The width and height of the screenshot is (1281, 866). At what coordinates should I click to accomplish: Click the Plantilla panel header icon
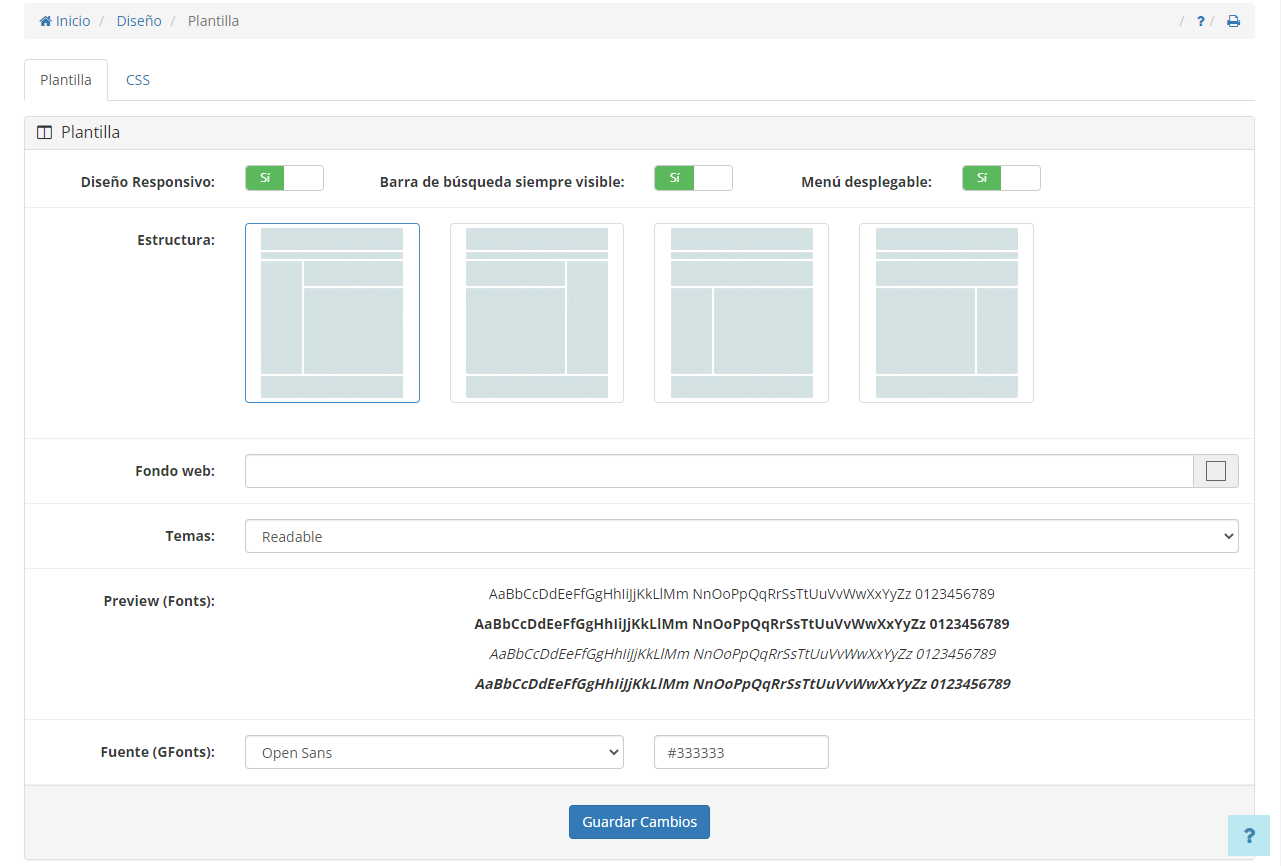click(x=44, y=132)
